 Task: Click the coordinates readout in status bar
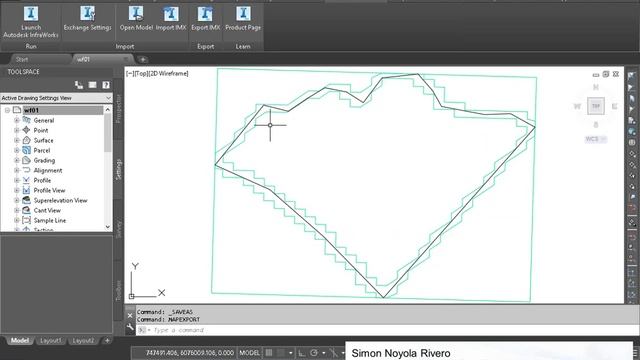190,353
